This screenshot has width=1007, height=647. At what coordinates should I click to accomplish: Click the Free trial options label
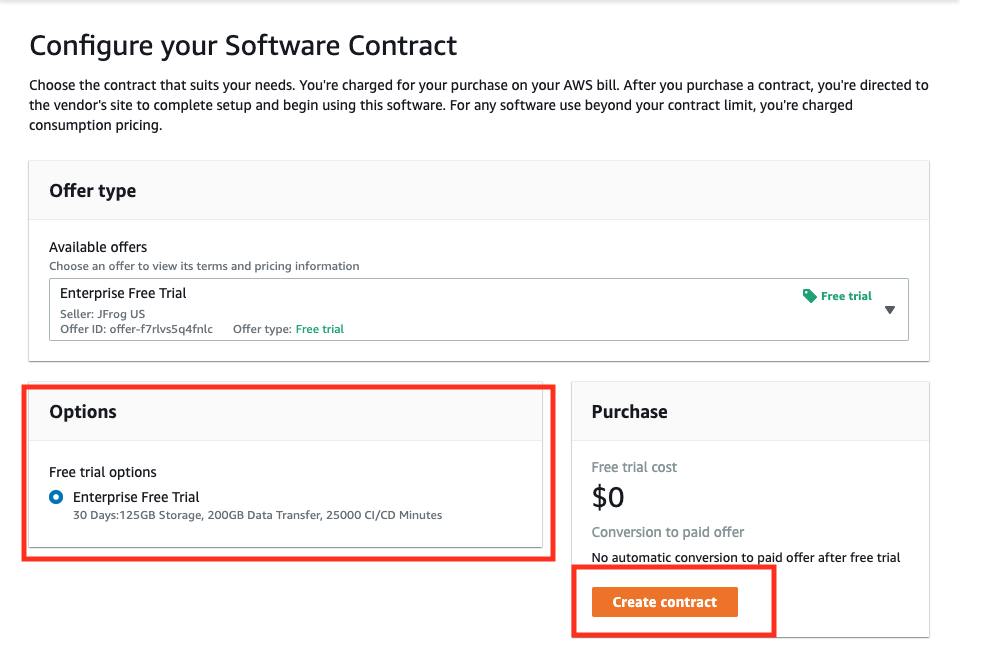[103, 472]
